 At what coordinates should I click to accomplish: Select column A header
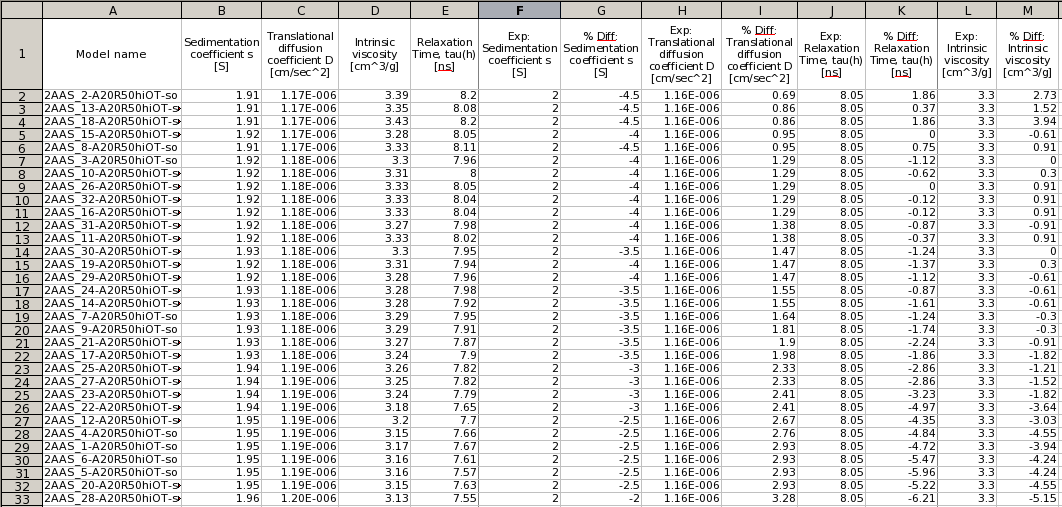point(112,10)
